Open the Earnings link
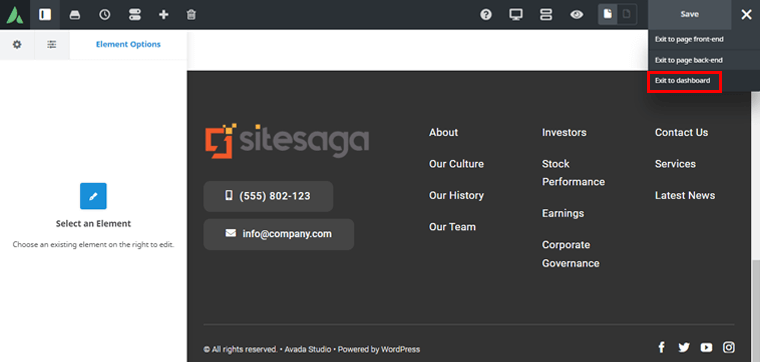Screen dimensions: 760x362 point(563,213)
